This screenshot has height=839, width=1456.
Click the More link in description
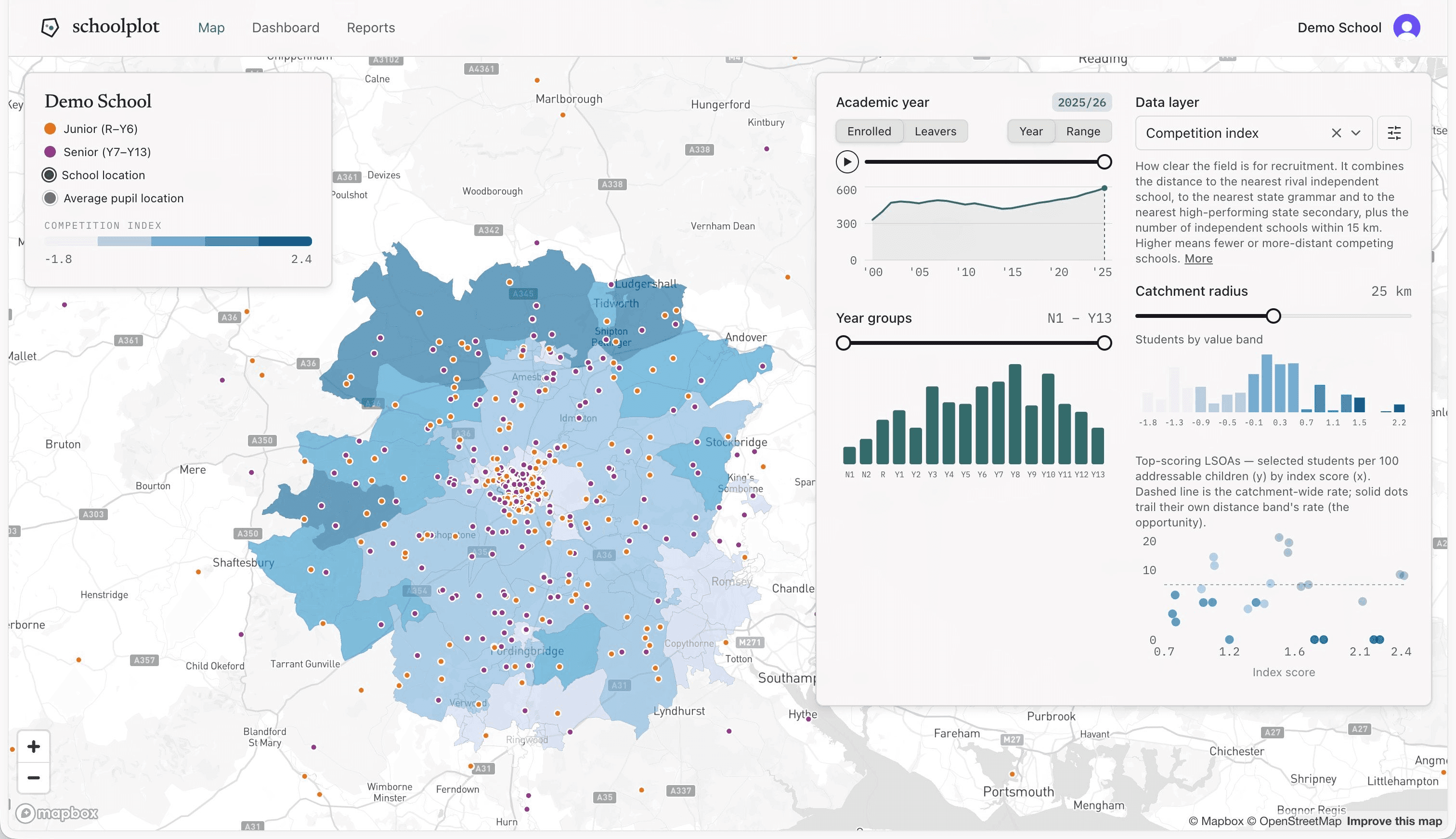pyautogui.click(x=1198, y=259)
